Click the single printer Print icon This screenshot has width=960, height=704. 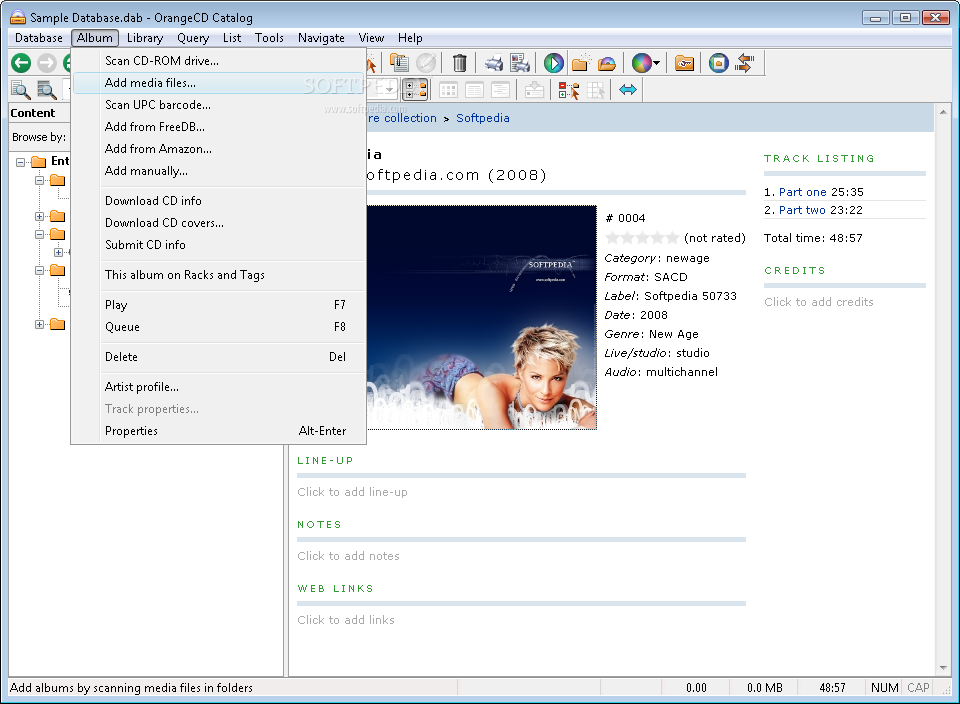[493, 63]
